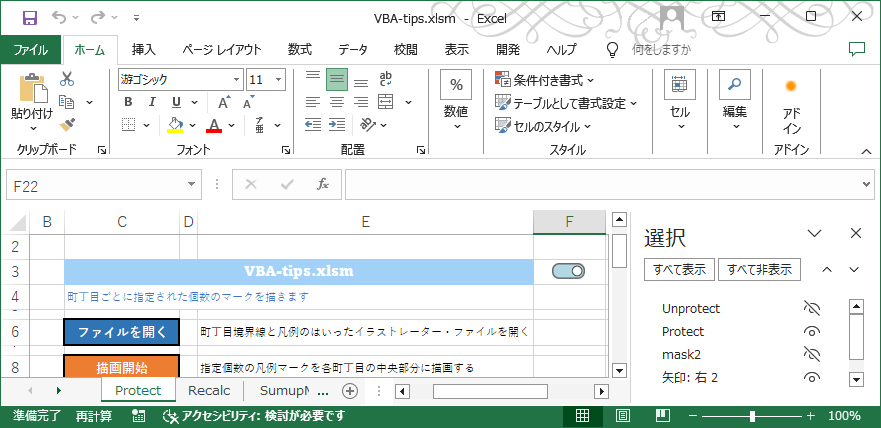
Task: Toggle the switch in cell F3
Action: tap(568, 271)
